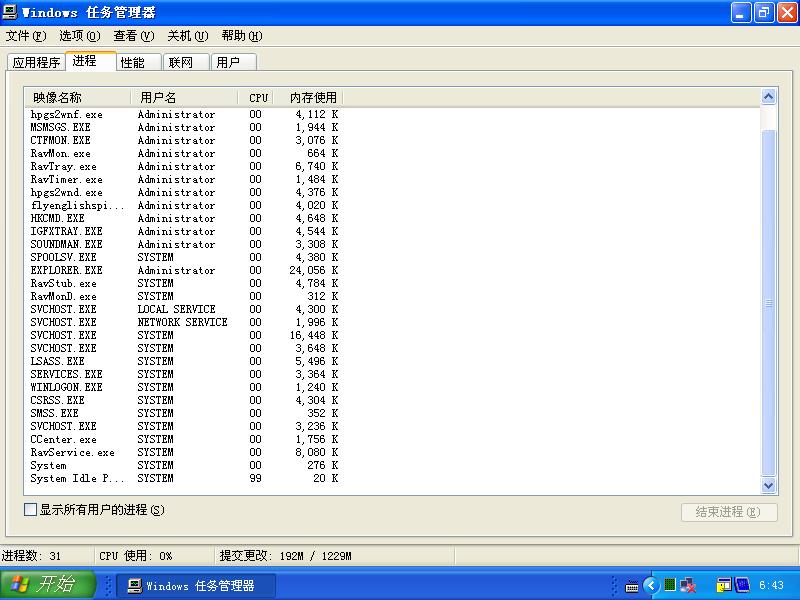Open the tray clock showing 6:43
This screenshot has width=800, height=600.
click(x=771, y=585)
